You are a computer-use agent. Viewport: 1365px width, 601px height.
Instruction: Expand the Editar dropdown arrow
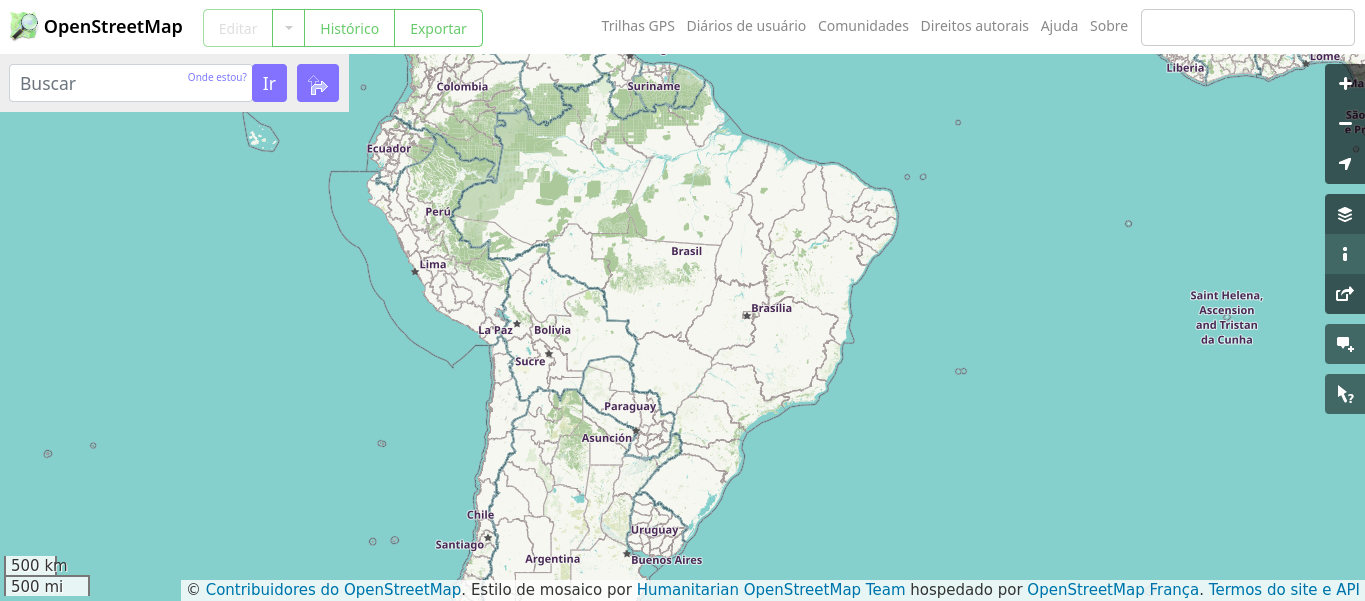[x=288, y=28]
